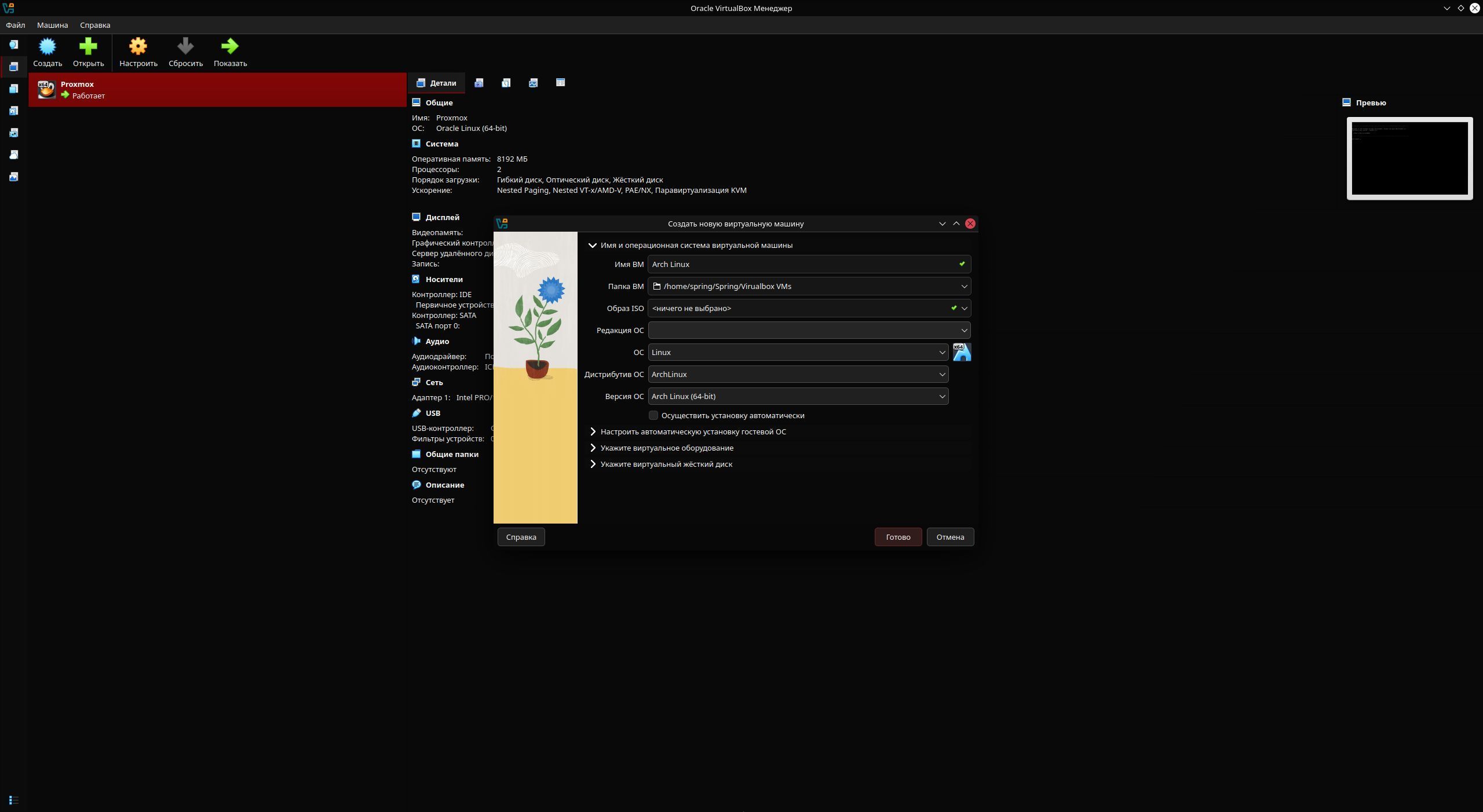The width and height of the screenshot is (1483, 812).
Task: Select the Детали tab
Action: point(436,83)
